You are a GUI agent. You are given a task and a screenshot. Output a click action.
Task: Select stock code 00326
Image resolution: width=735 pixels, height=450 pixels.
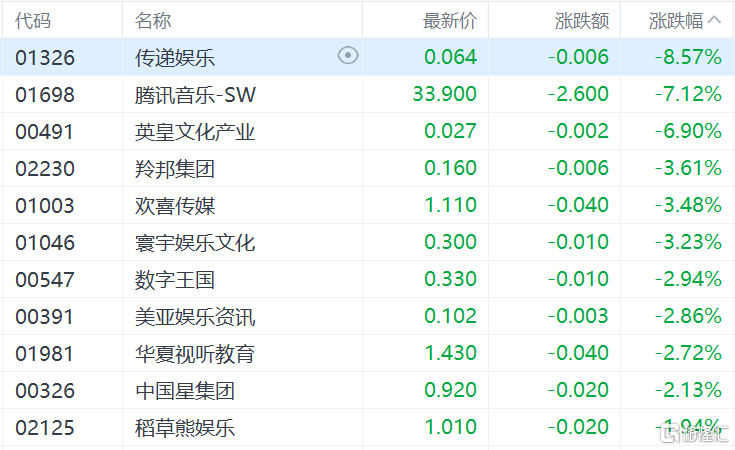pos(45,391)
